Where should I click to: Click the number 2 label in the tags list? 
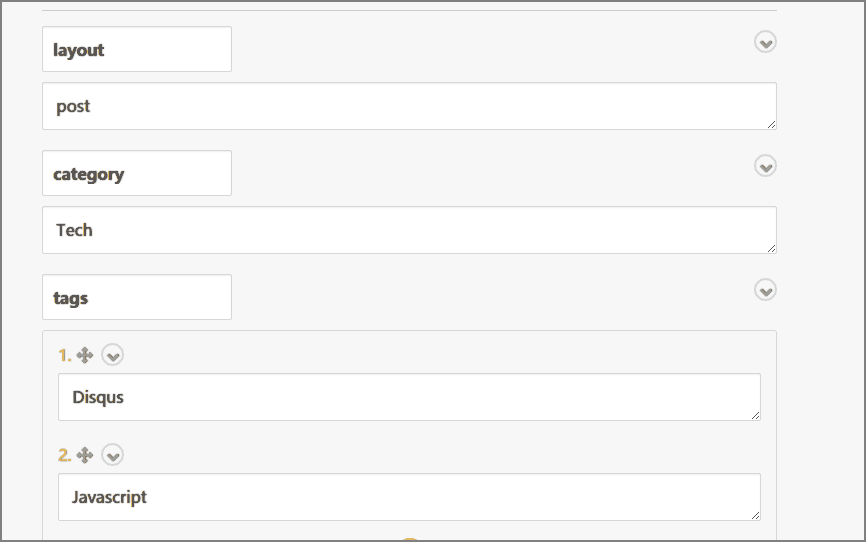tap(65, 456)
